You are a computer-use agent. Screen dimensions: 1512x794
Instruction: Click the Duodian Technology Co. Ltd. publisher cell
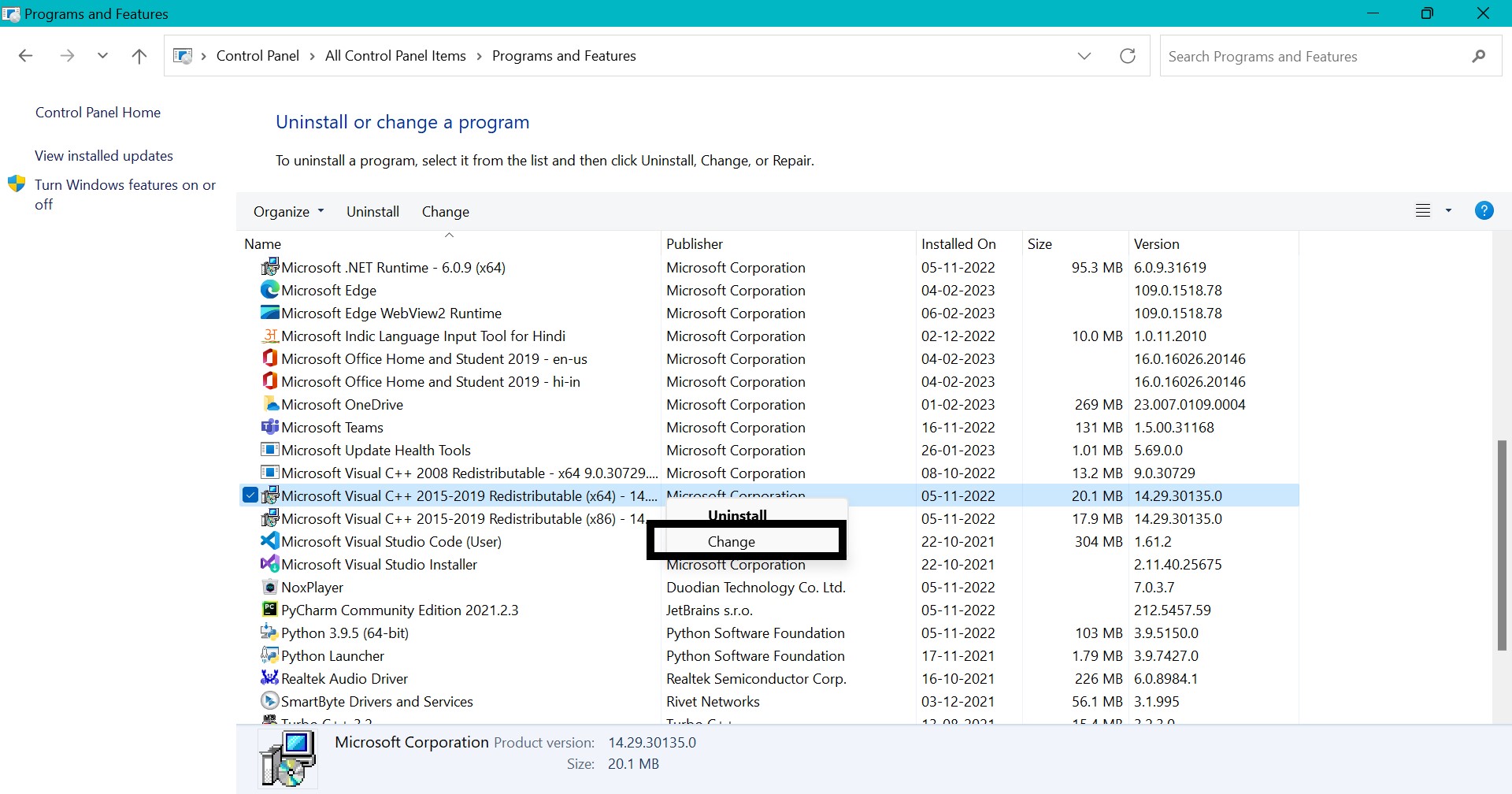tap(756, 587)
